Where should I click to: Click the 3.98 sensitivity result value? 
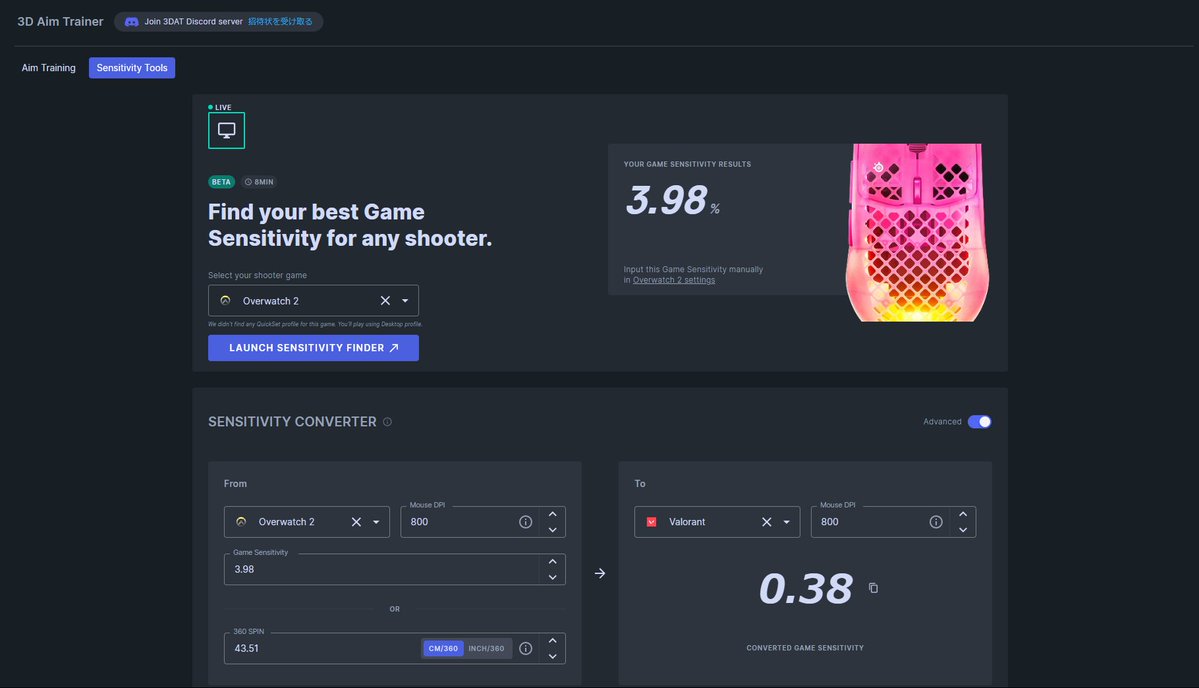(666, 200)
